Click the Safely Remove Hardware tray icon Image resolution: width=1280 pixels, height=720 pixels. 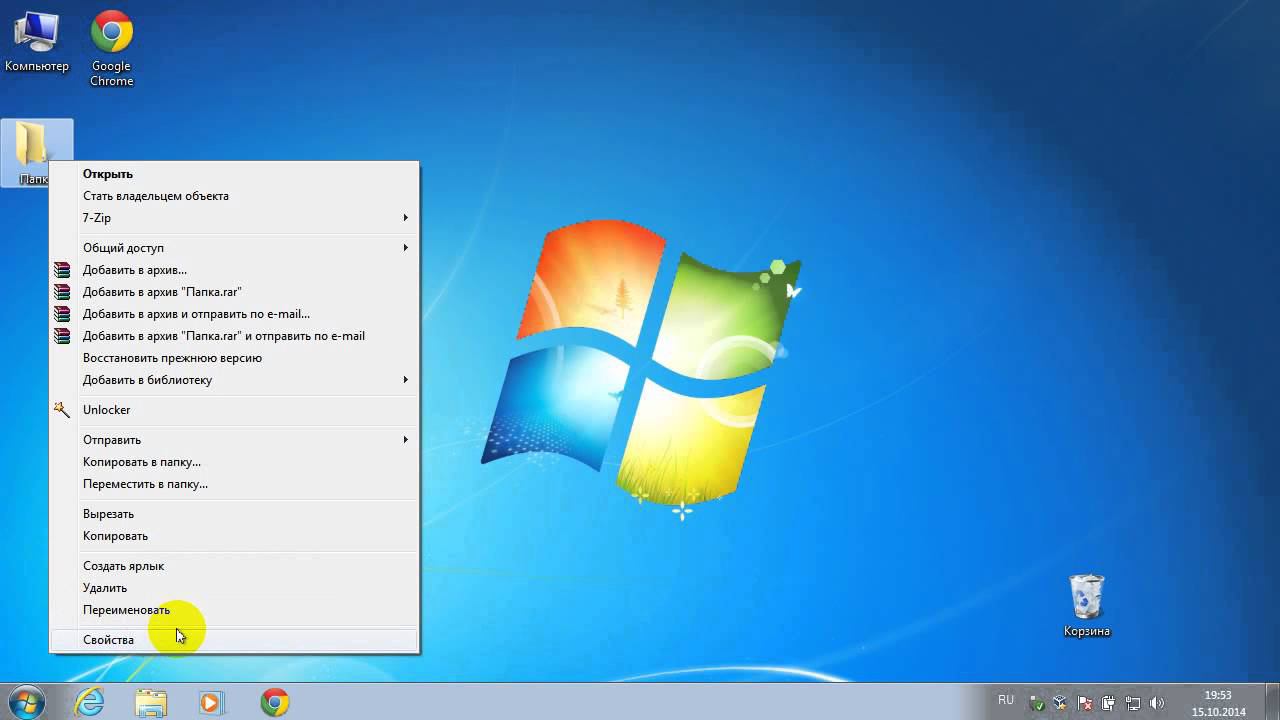point(1037,703)
